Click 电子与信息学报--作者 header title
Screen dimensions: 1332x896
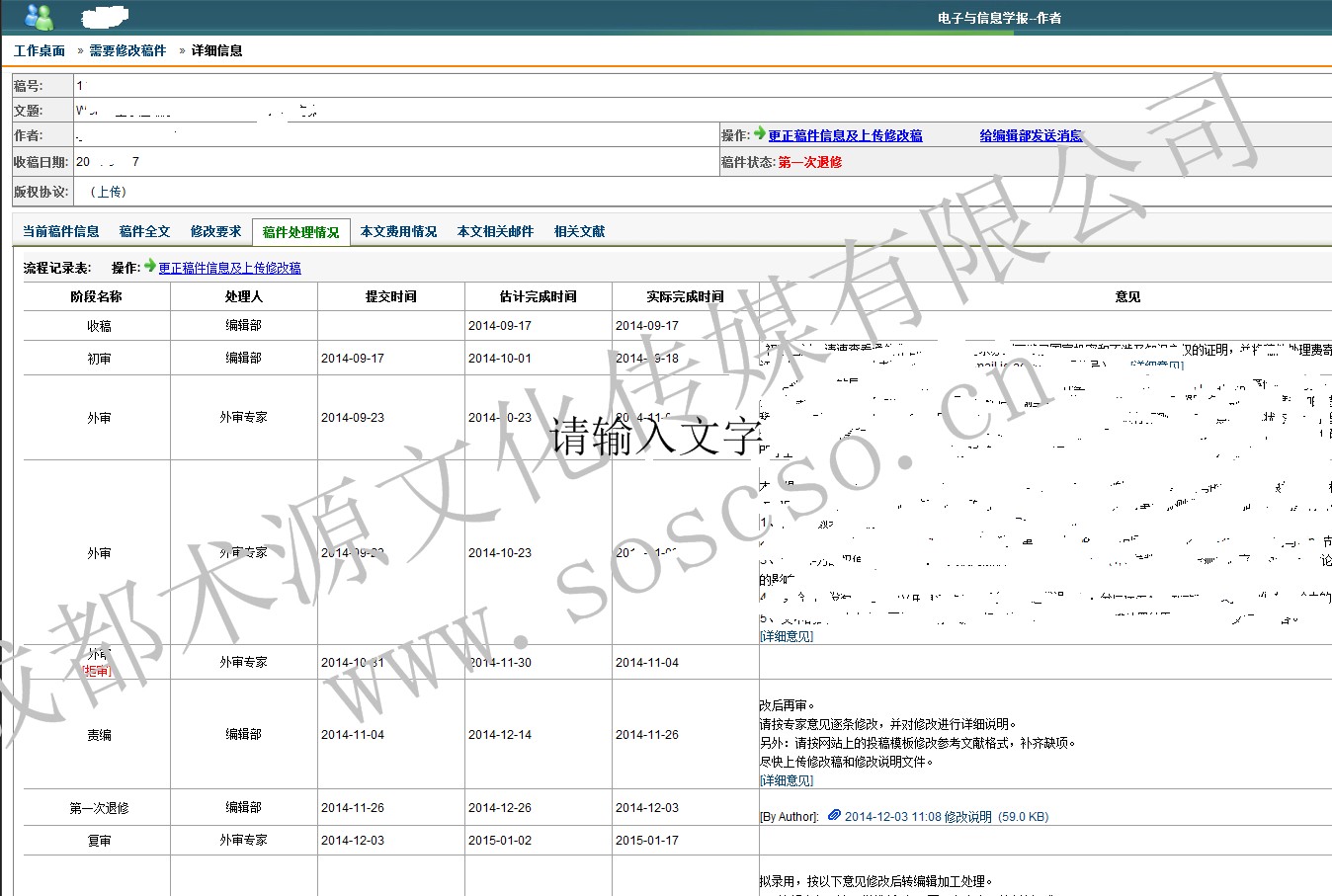coord(999,18)
